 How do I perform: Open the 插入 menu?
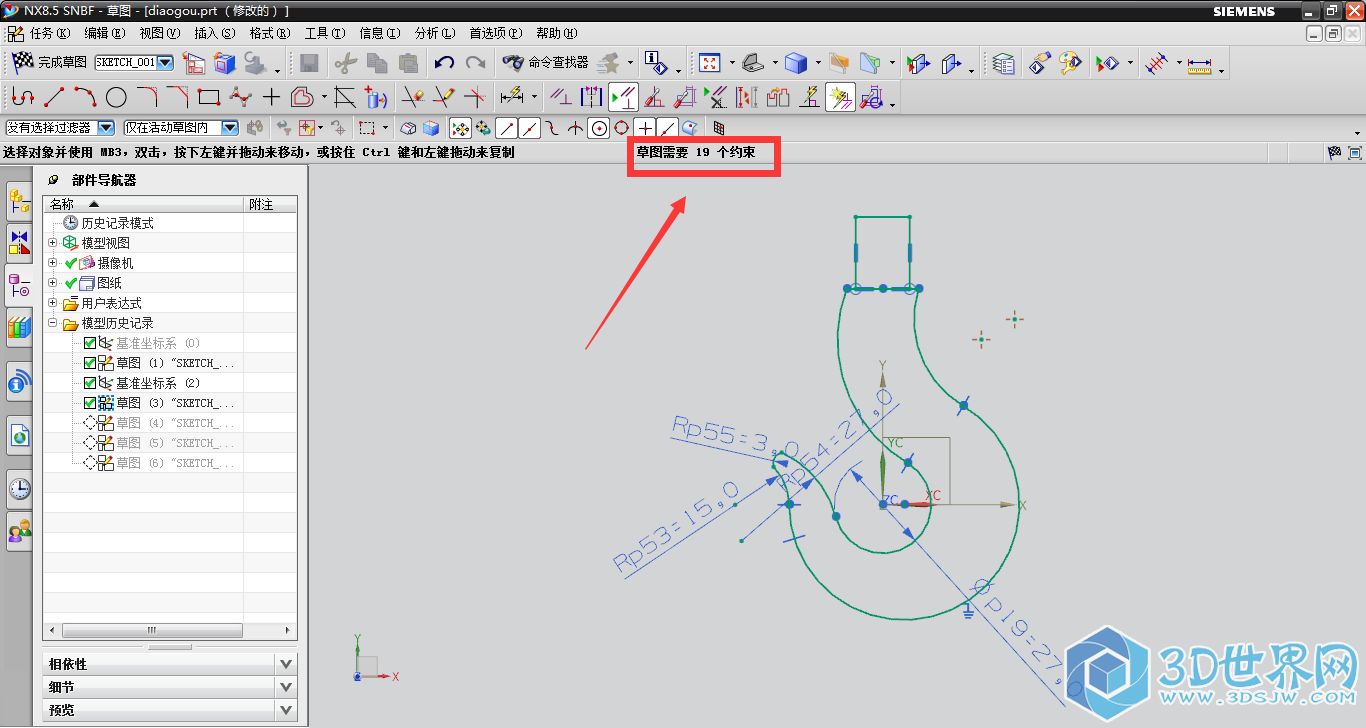pyautogui.click(x=214, y=33)
